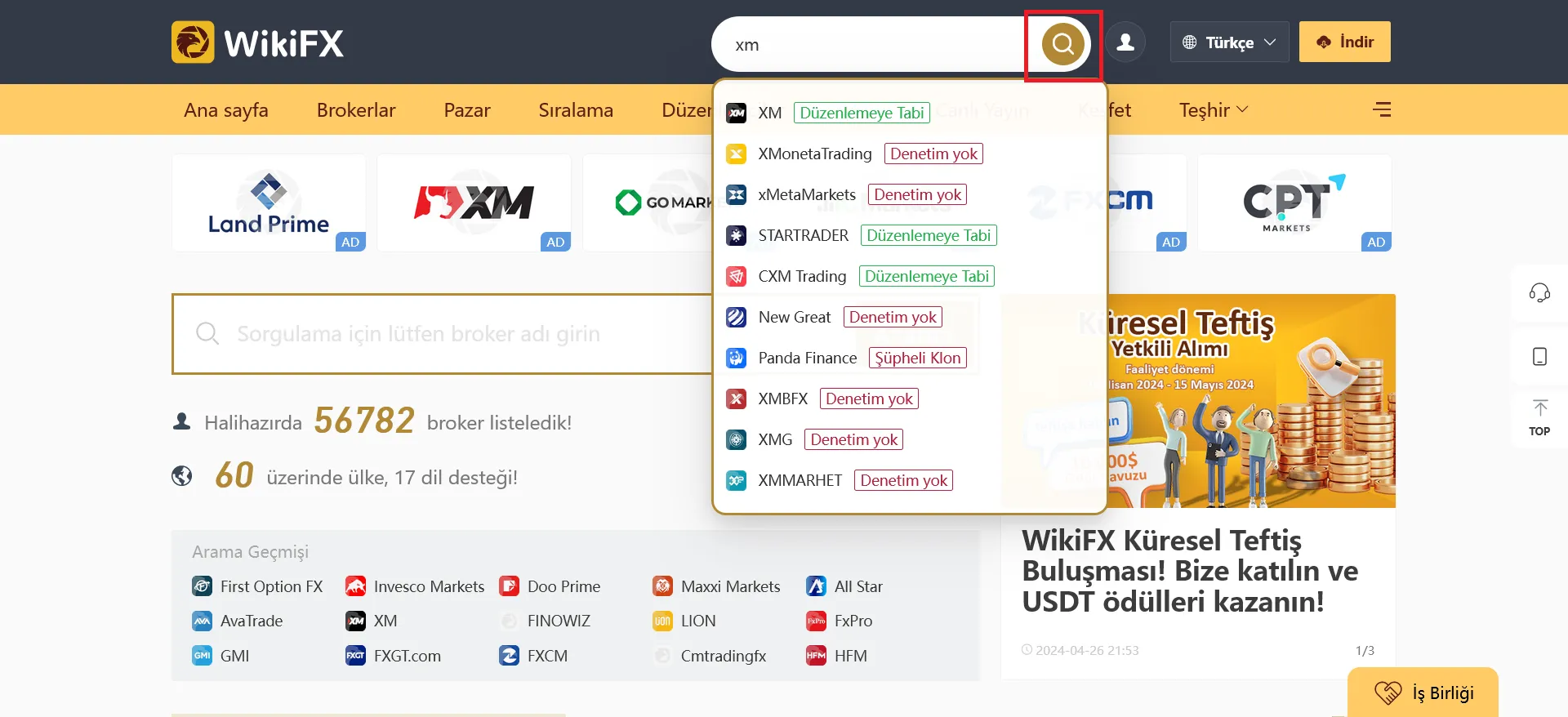Click the GMI logo icon

pos(202,656)
